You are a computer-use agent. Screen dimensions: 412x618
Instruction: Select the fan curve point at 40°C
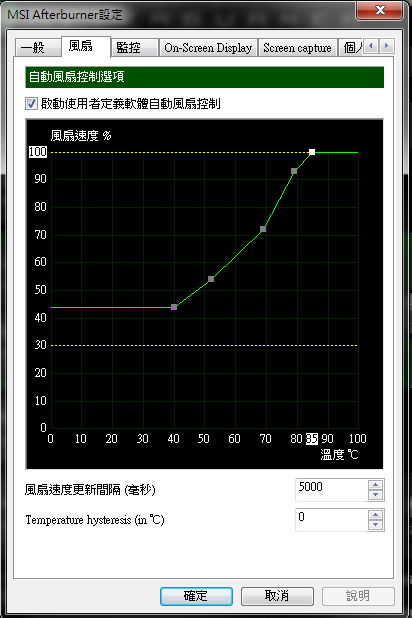(174, 307)
